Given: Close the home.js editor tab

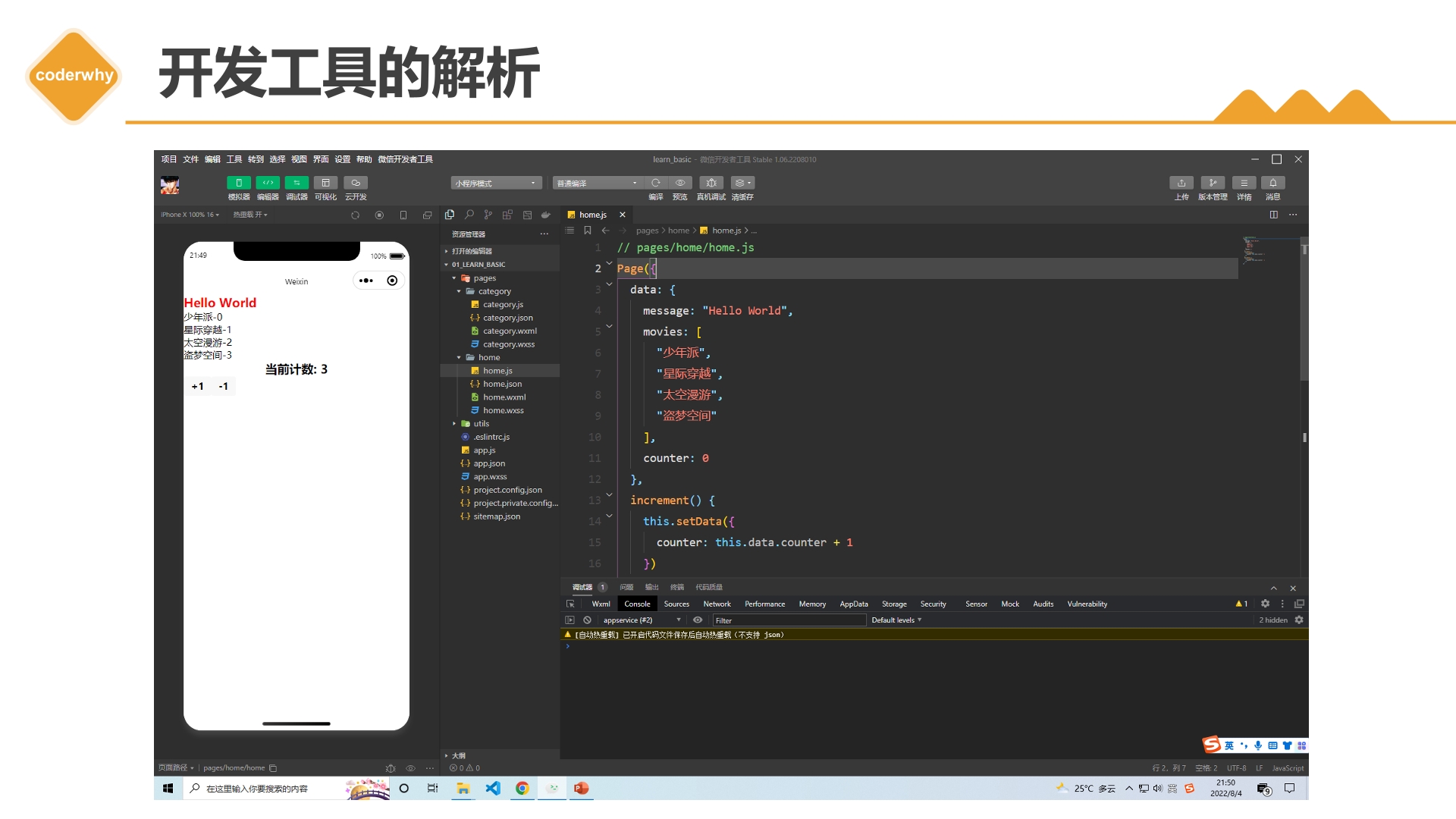Looking at the screenshot, I should (623, 215).
